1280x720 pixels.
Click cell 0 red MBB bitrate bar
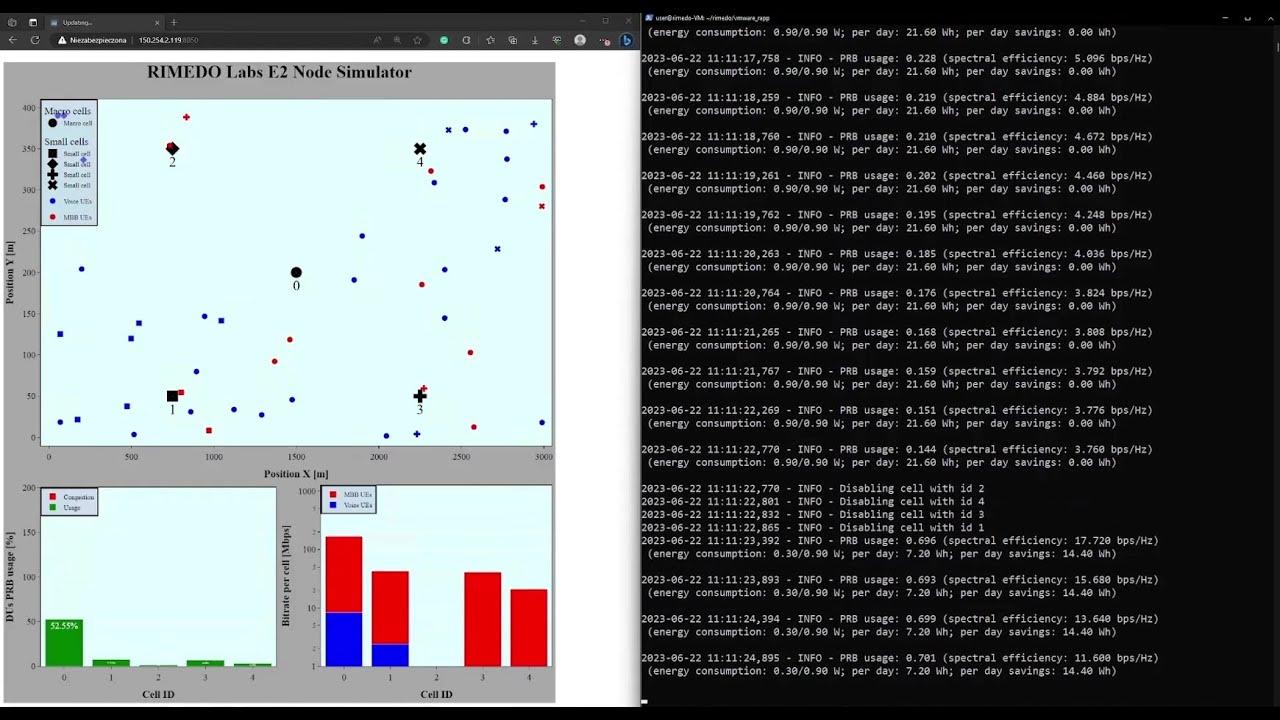coord(344,575)
